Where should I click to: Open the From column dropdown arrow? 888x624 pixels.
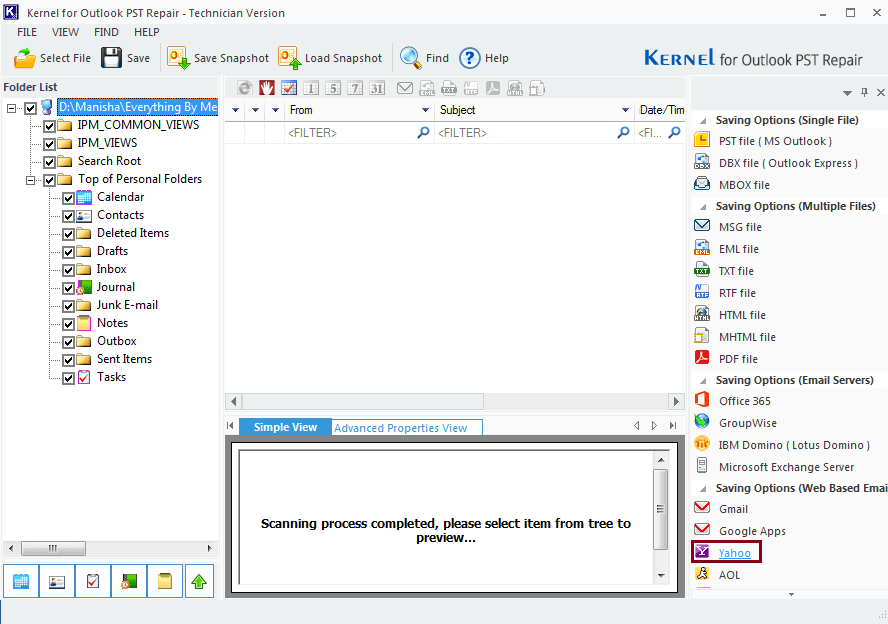pyautogui.click(x=425, y=110)
